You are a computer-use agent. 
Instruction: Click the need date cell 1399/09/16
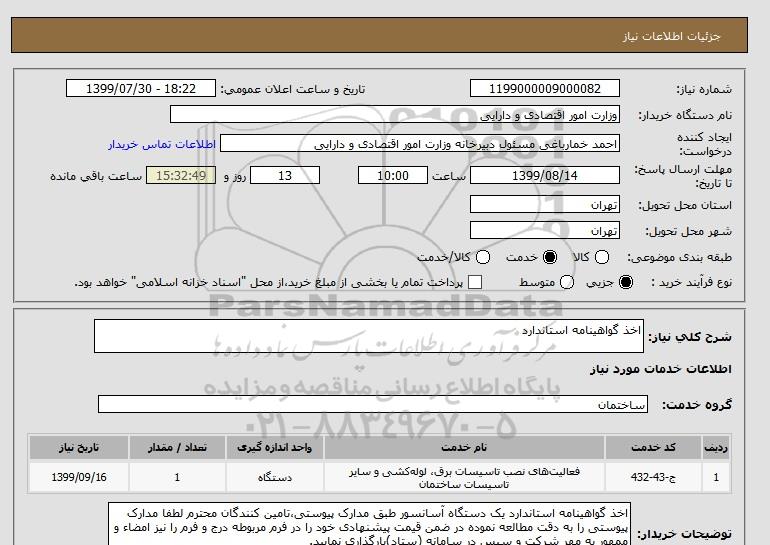(x=79, y=477)
